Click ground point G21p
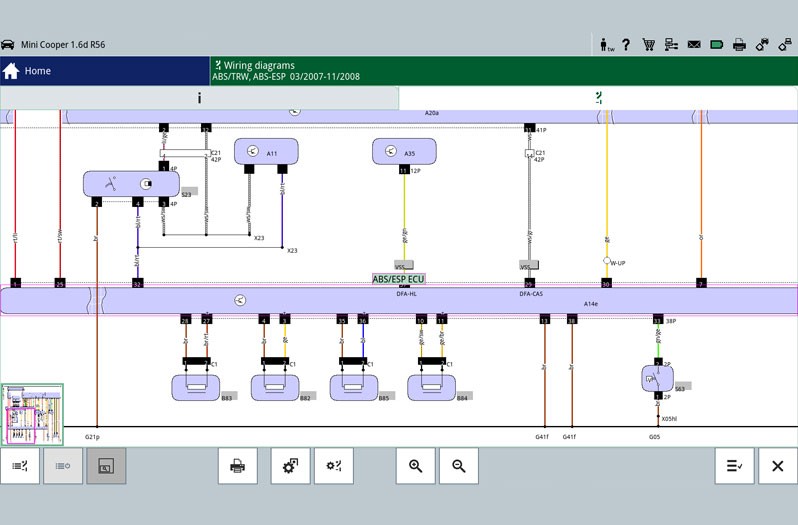The width and height of the screenshot is (798, 525). (x=92, y=437)
